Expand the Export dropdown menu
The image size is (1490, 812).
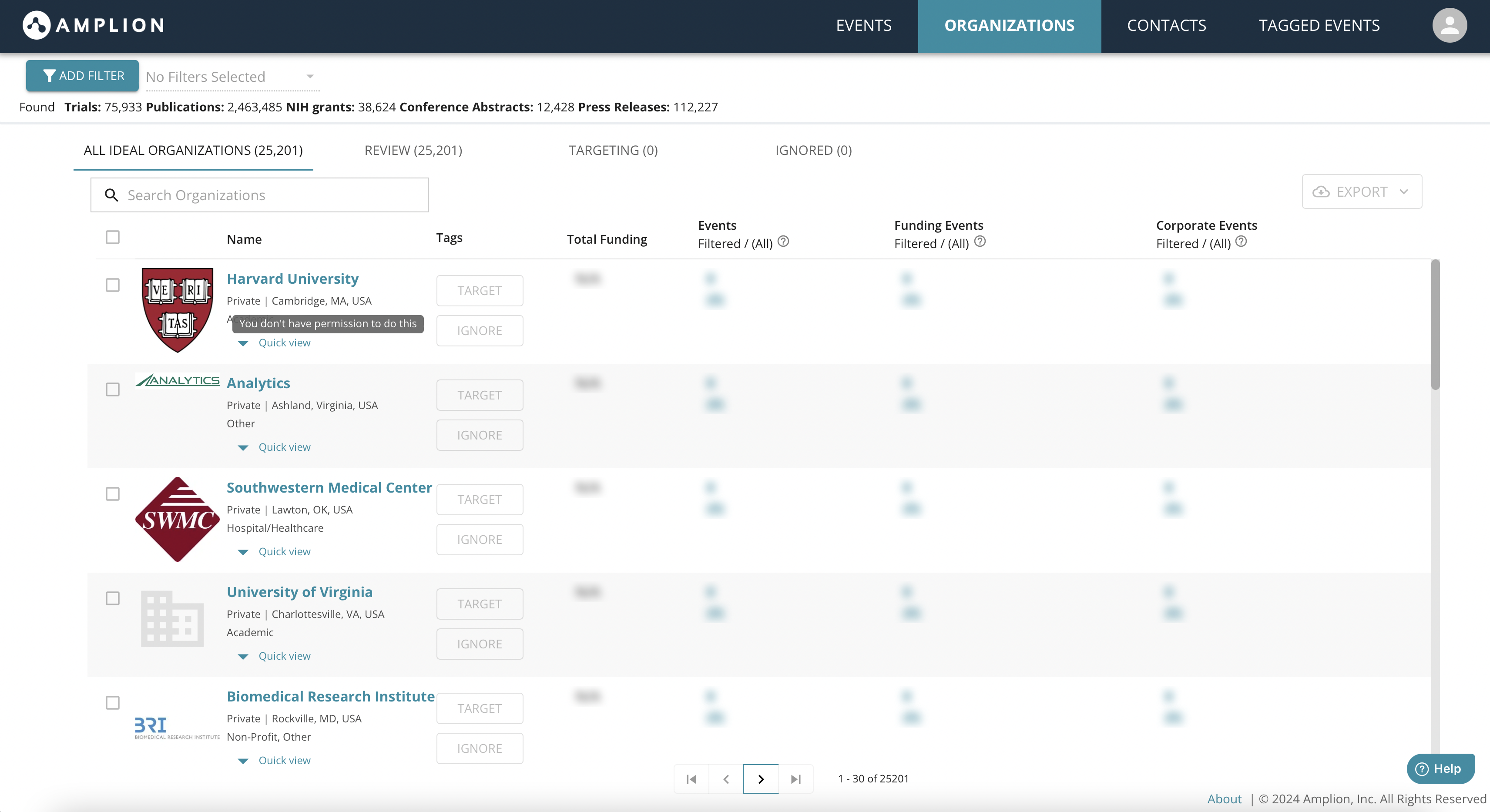point(1362,191)
